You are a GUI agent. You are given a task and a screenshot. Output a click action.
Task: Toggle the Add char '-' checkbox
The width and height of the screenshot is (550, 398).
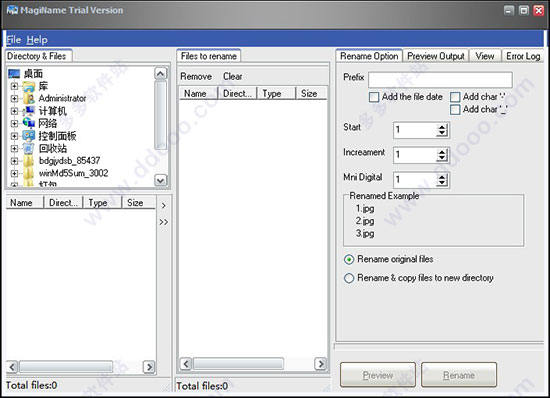coord(455,97)
